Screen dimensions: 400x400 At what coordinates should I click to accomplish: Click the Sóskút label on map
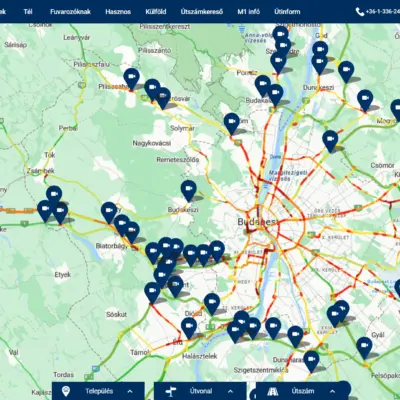pos(116,314)
